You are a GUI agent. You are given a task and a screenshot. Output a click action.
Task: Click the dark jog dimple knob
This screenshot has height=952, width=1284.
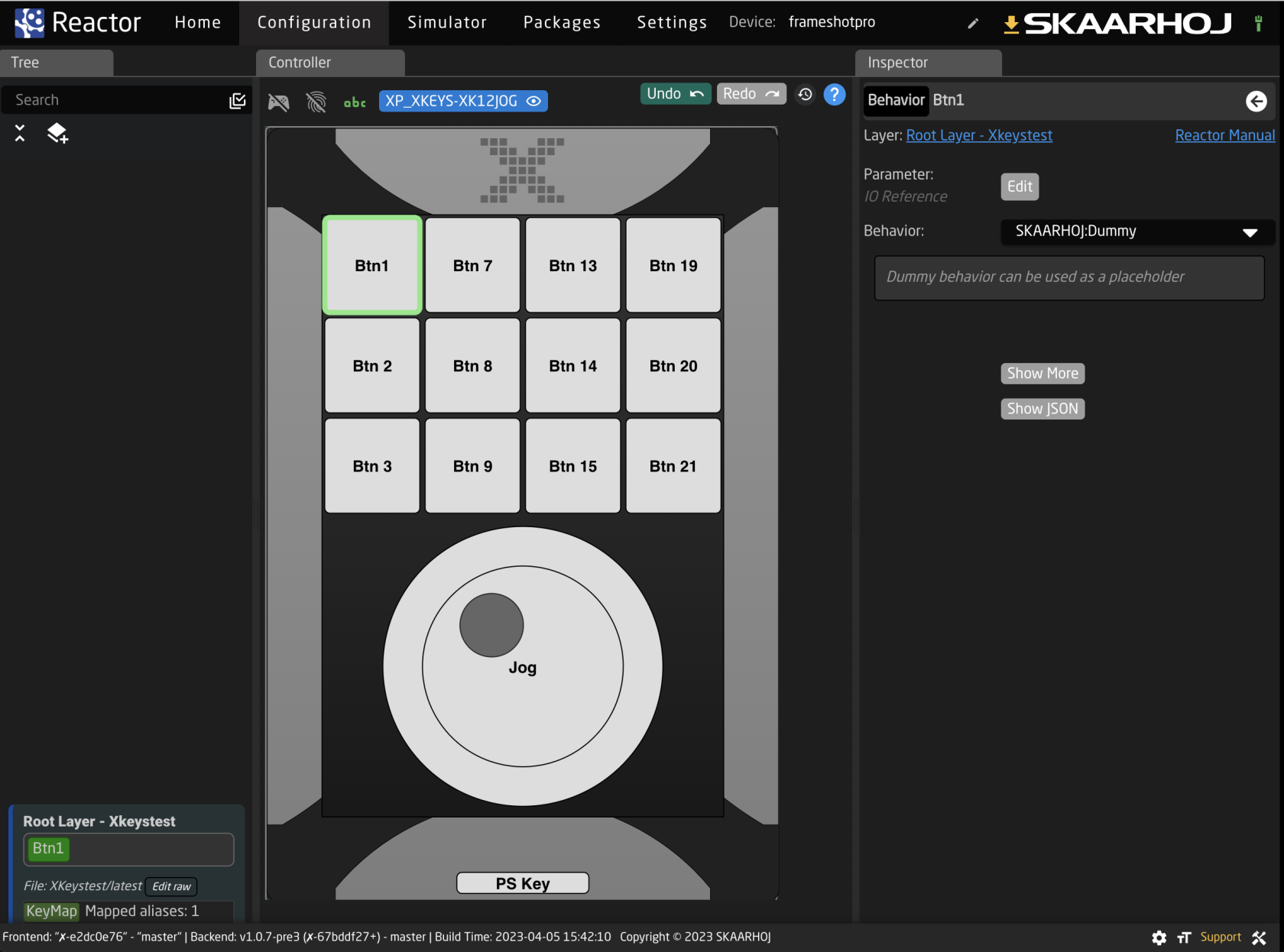491,625
